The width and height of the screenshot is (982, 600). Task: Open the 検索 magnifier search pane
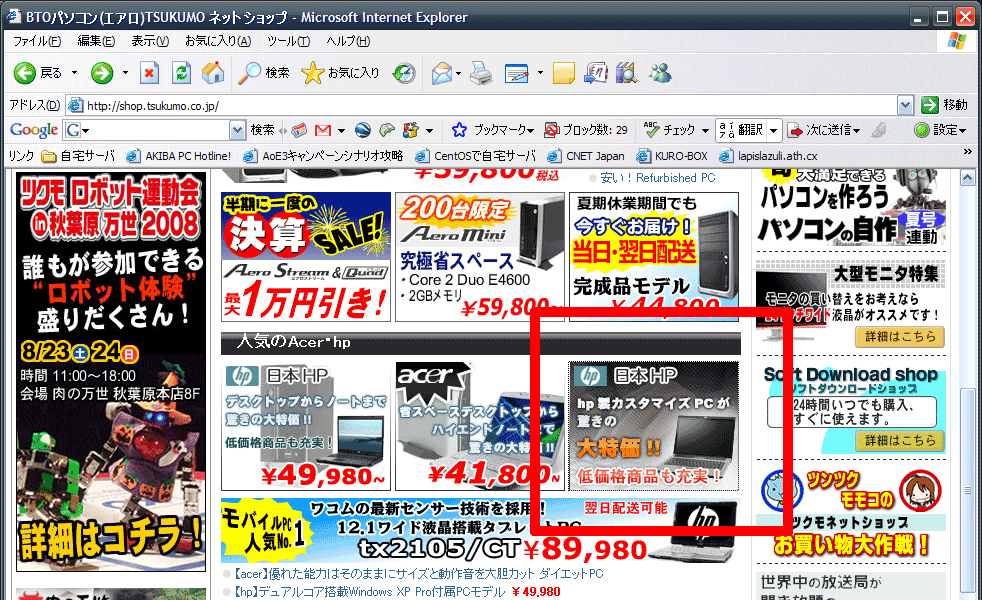tap(263, 73)
